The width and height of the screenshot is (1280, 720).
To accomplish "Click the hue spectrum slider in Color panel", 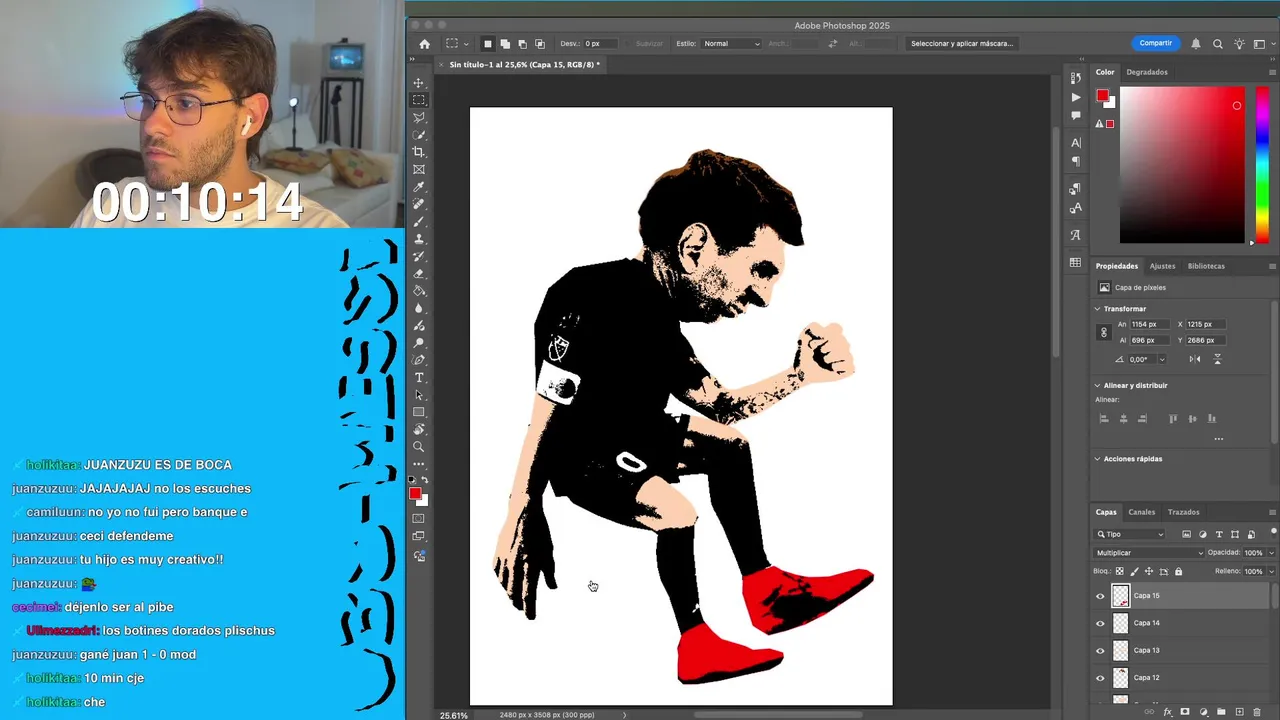I will [x=1263, y=165].
